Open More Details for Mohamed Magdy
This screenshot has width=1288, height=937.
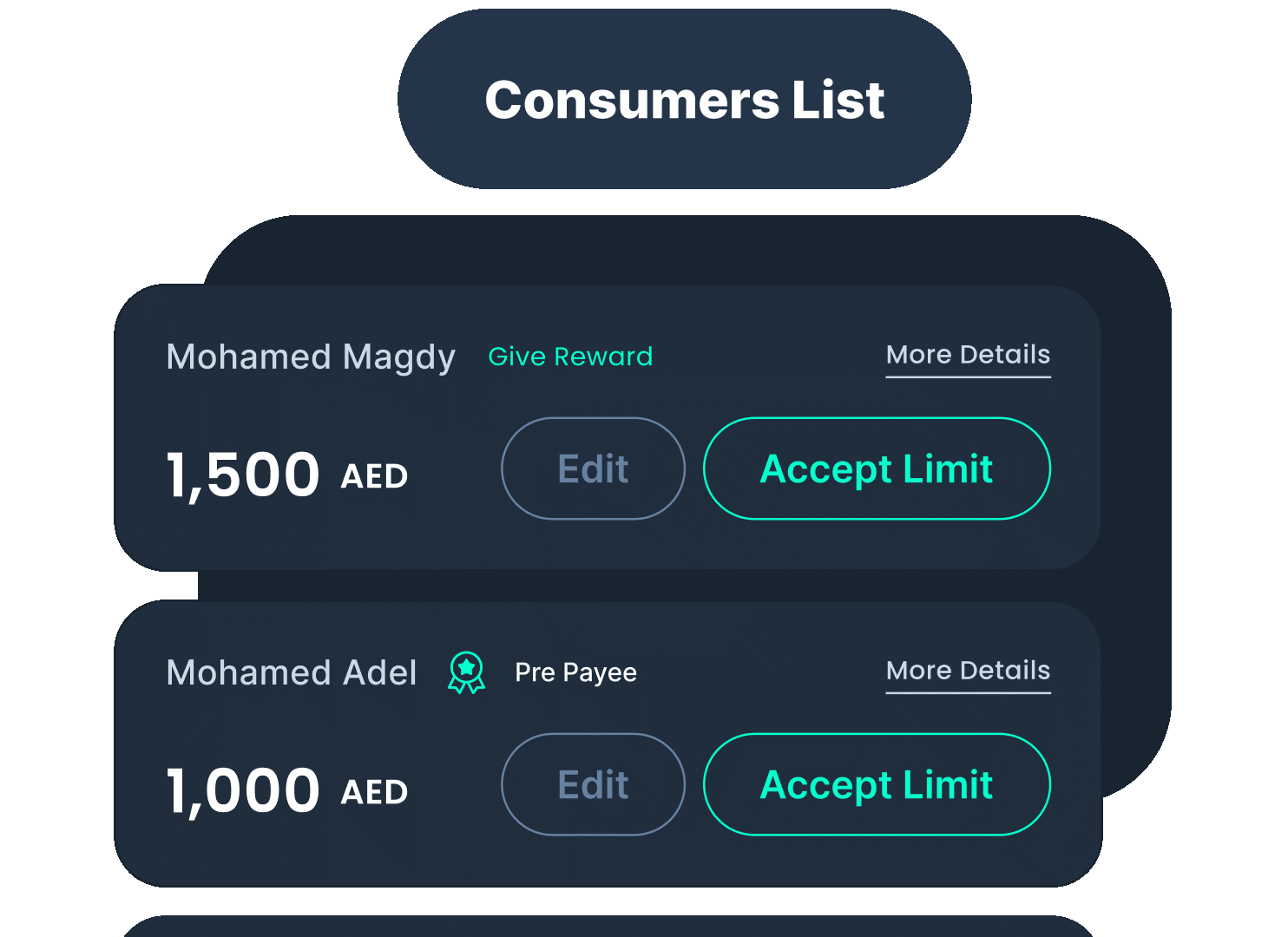tap(968, 355)
